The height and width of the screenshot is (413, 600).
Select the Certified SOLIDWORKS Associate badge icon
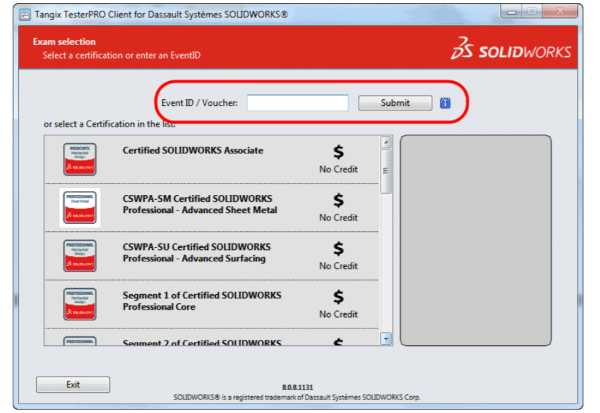[x=80, y=159]
